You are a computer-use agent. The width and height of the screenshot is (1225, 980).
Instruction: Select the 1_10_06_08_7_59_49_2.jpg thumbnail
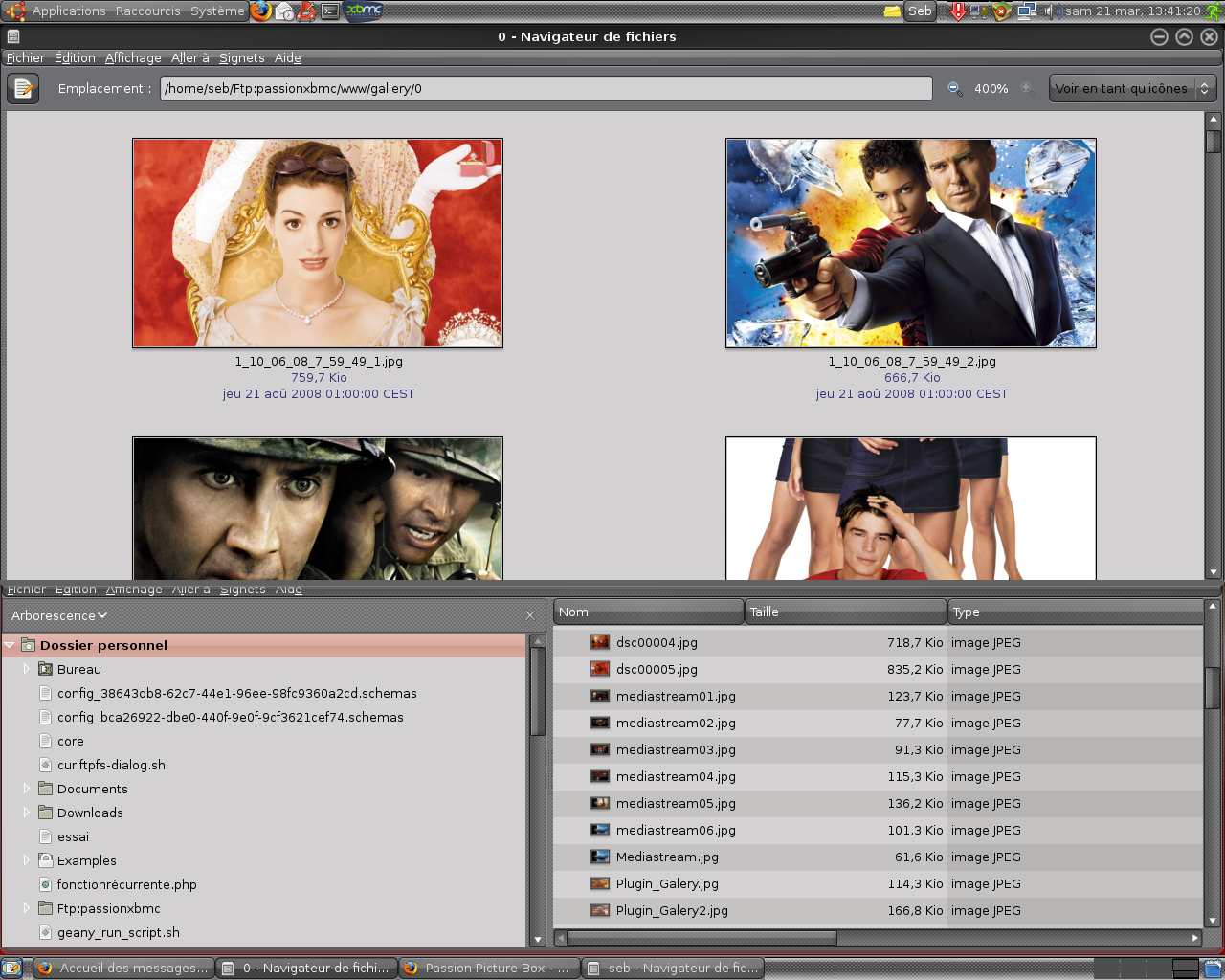(911, 243)
